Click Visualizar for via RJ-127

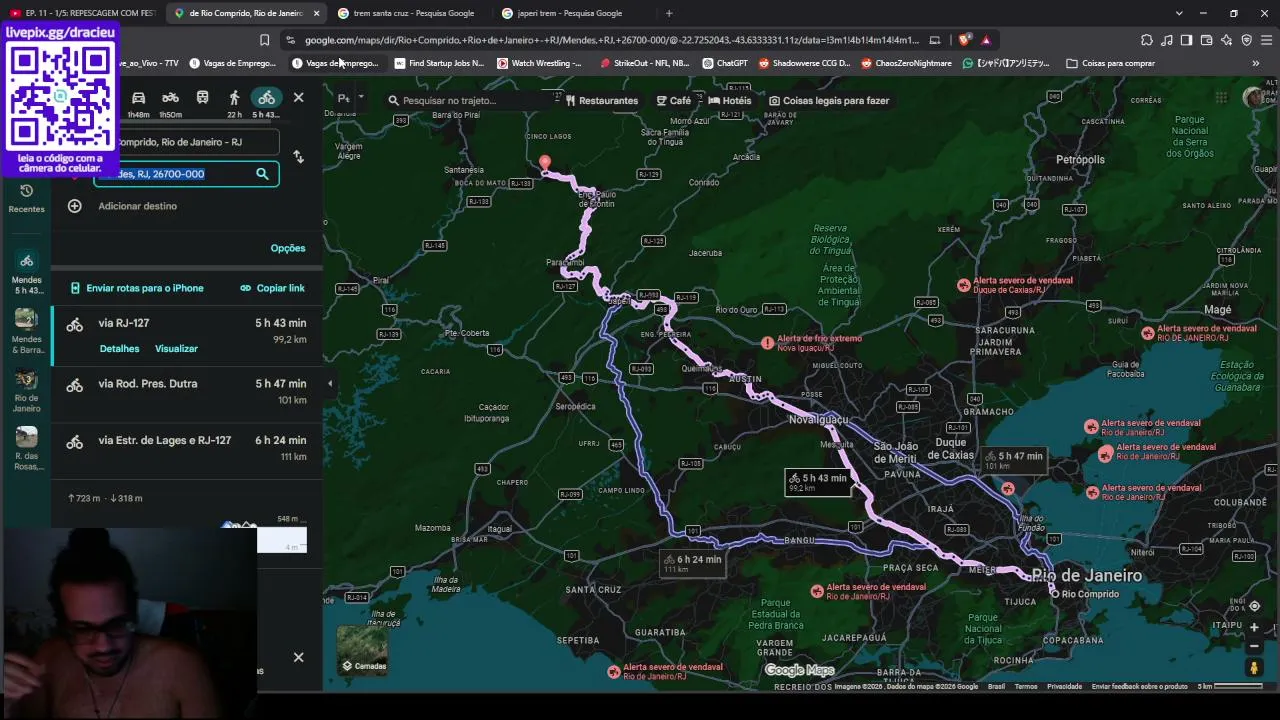(x=176, y=349)
